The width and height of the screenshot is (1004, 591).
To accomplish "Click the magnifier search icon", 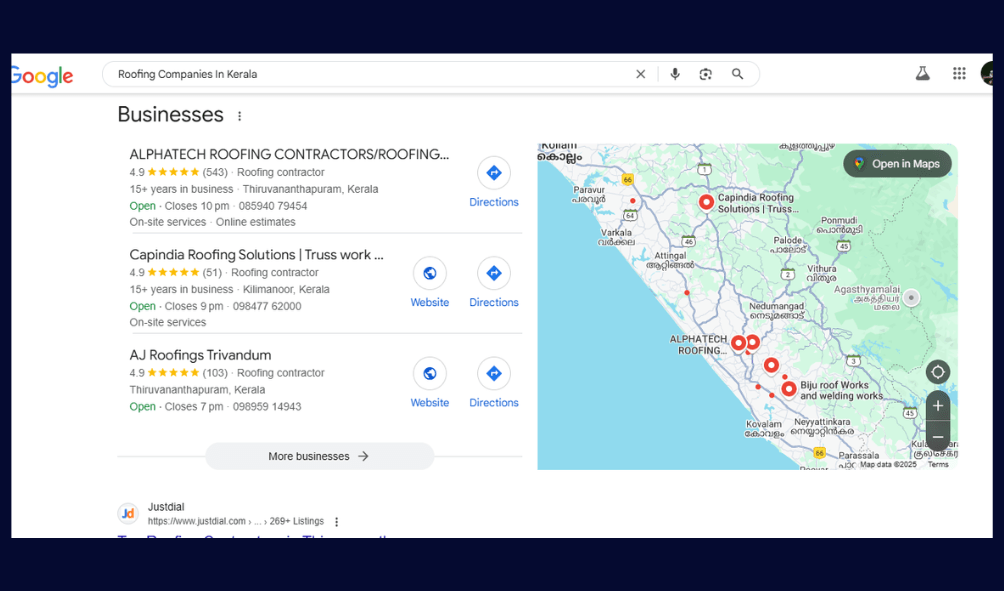I will (x=738, y=74).
